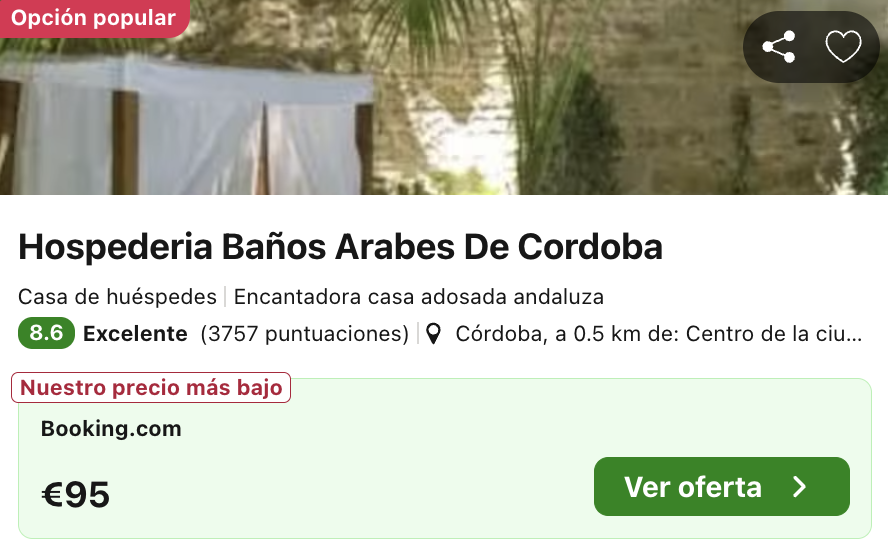
Task: Click the green Booking.com deal card
Action: tap(445, 459)
